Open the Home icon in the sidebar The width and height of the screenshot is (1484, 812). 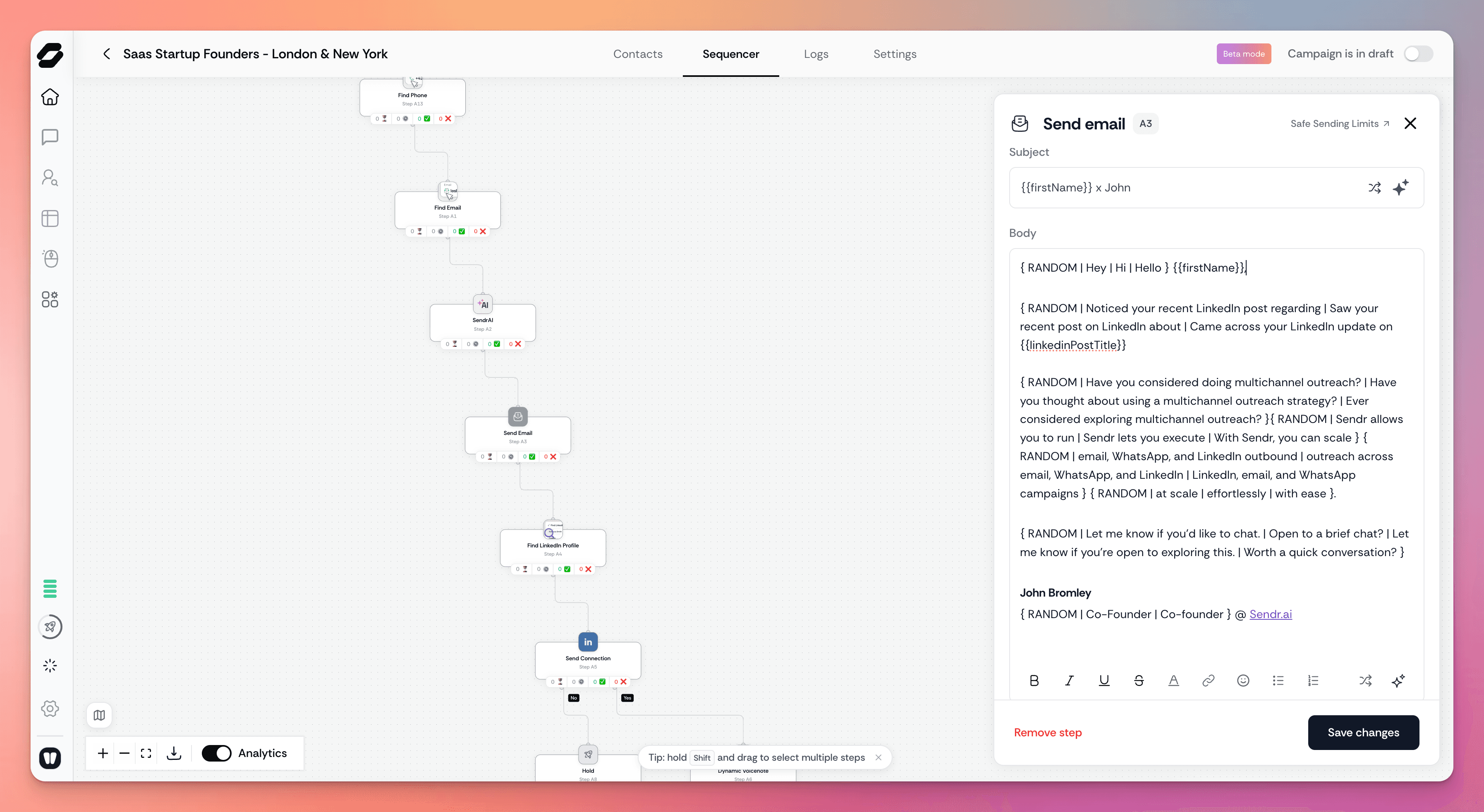[x=50, y=97]
